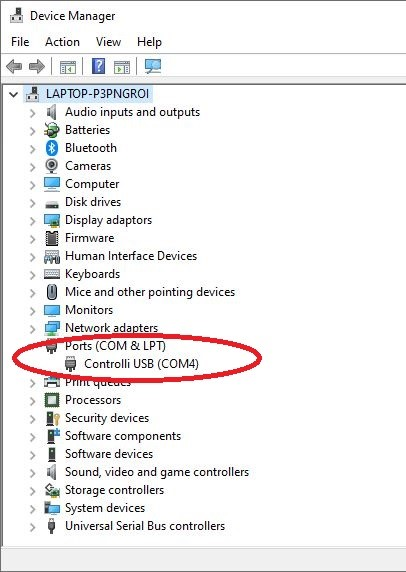The height and width of the screenshot is (572, 406).
Task: Open the View menu
Action: [108, 42]
